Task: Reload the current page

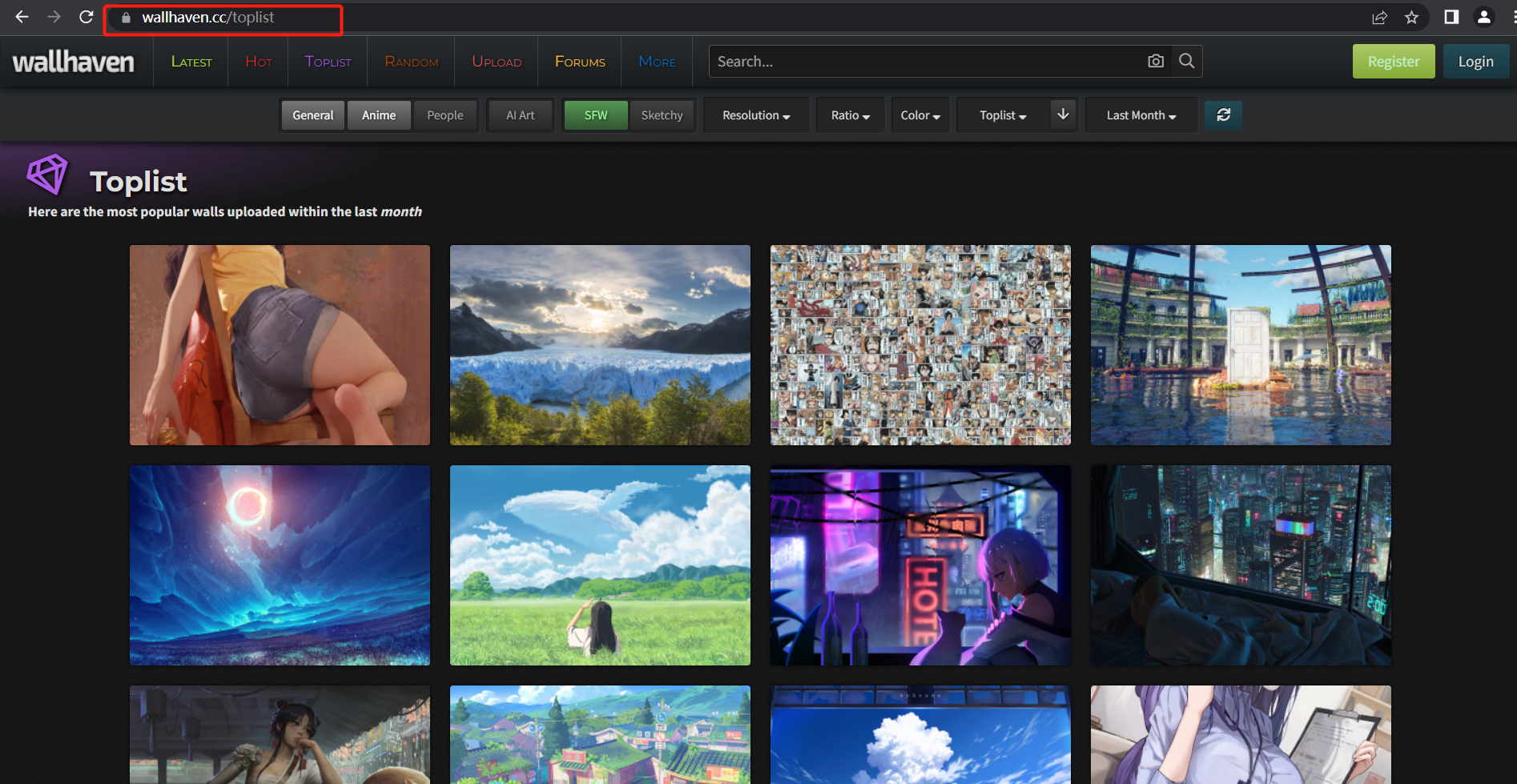Action: [x=87, y=17]
